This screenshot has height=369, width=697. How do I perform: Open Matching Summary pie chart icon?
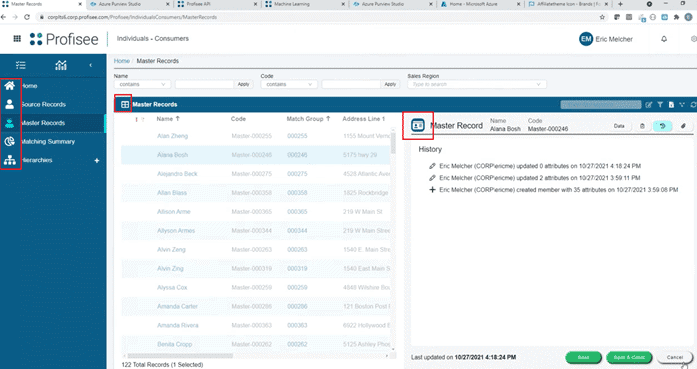point(9,141)
